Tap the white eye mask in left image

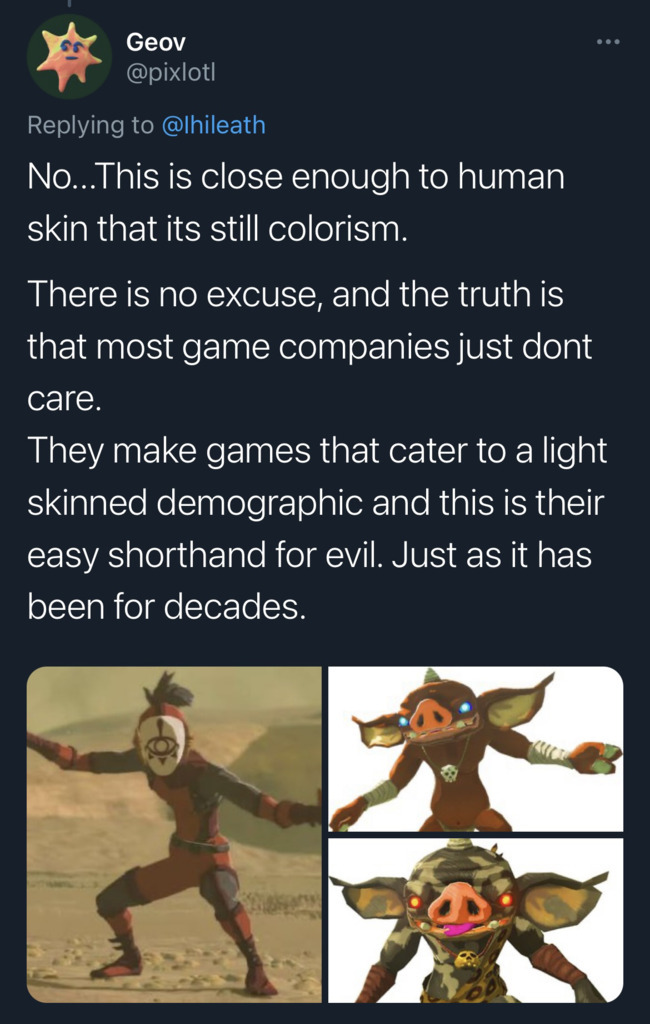pos(163,744)
